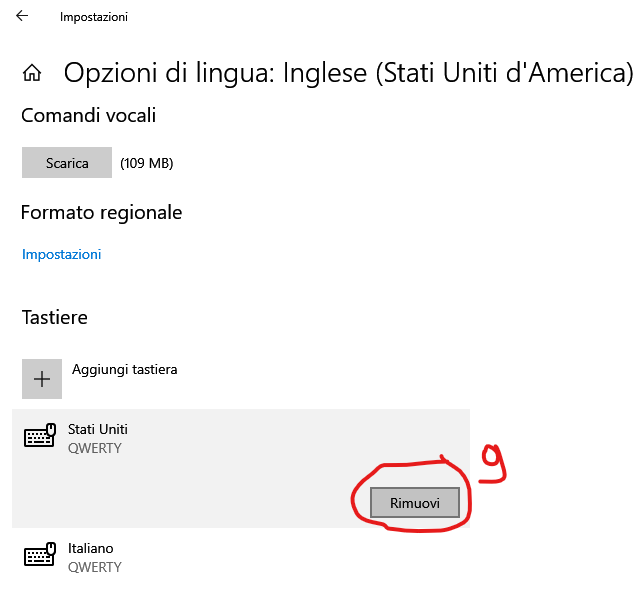The image size is (644, 601).
Task: Select the Italiano keyboard icon
Action: click(x=39, y=557)
